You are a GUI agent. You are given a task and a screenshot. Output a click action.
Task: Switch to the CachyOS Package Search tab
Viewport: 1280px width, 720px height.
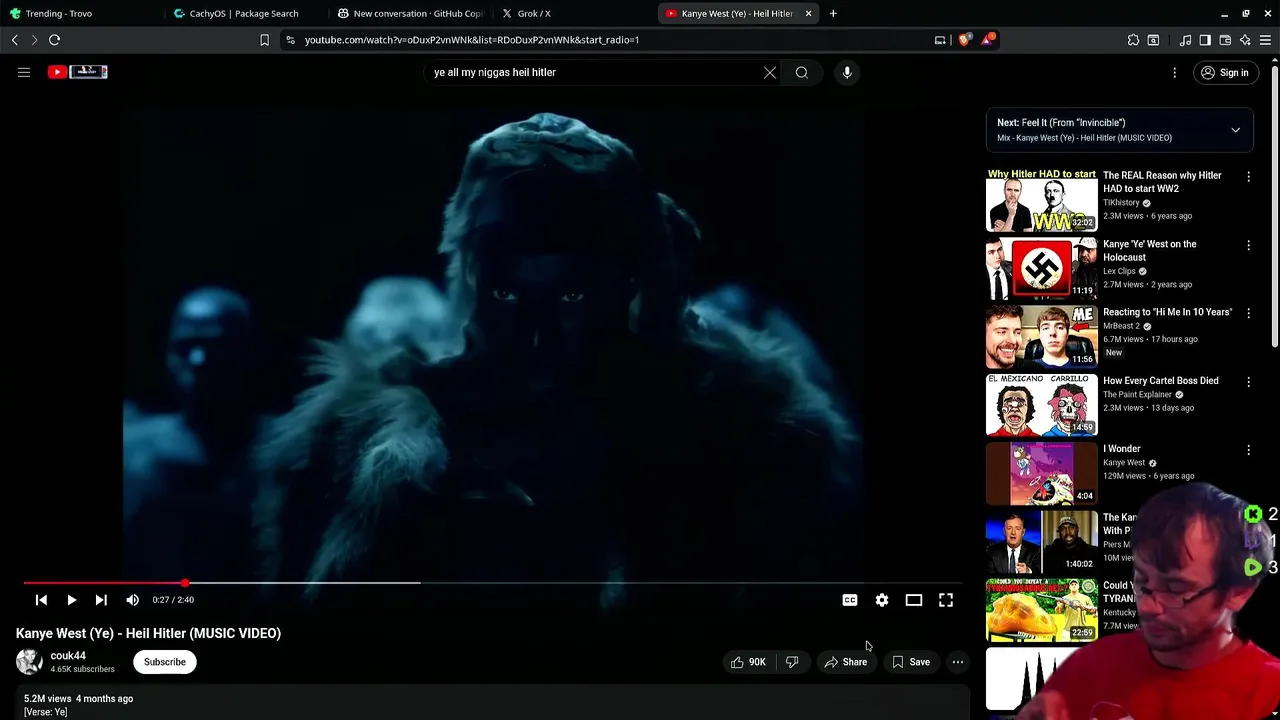(245, 13)
